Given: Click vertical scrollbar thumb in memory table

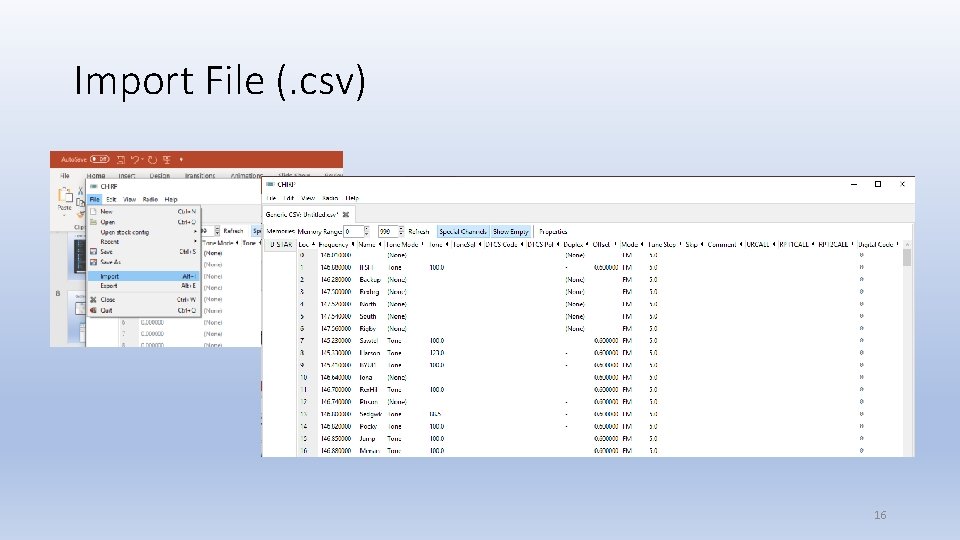Looking at the screenshot, I should pyautogui.click(x=907, y=257).
